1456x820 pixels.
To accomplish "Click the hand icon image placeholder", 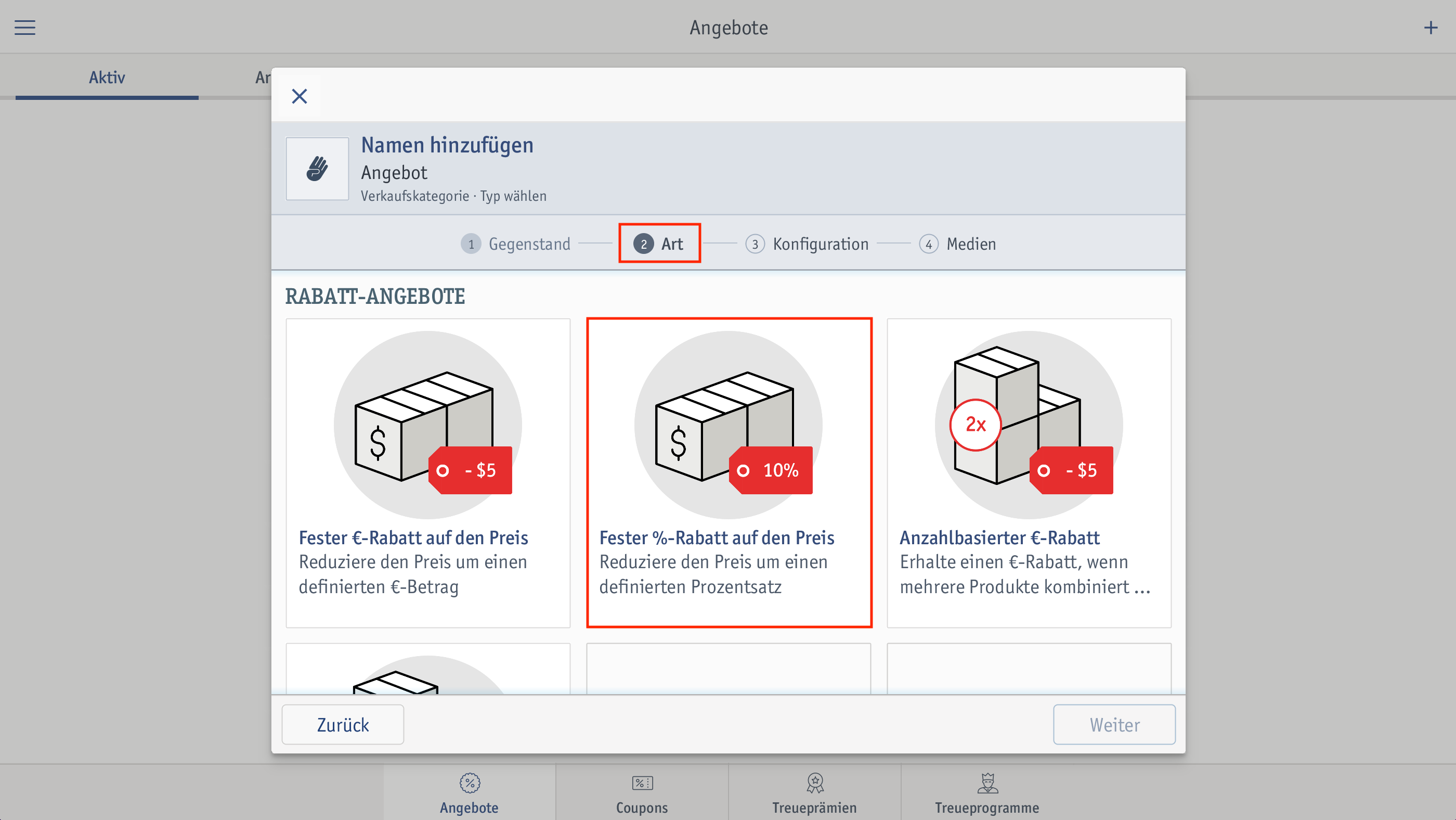I will pyautogui.click(x=317, y=168).
